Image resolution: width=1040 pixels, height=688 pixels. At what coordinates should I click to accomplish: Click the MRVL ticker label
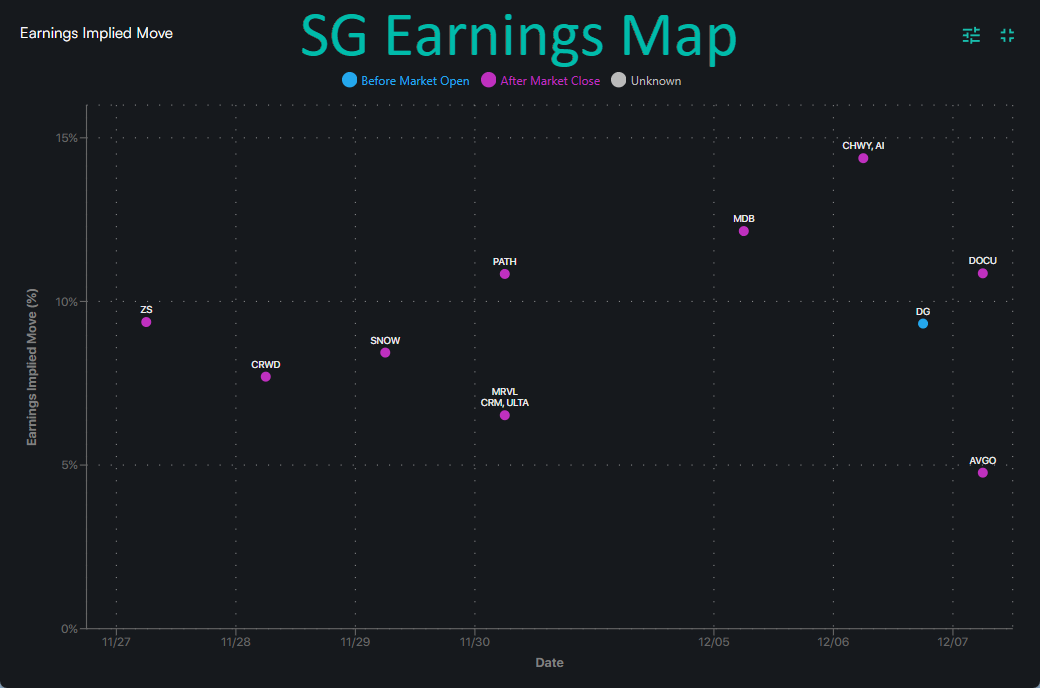tap(505, 392)
